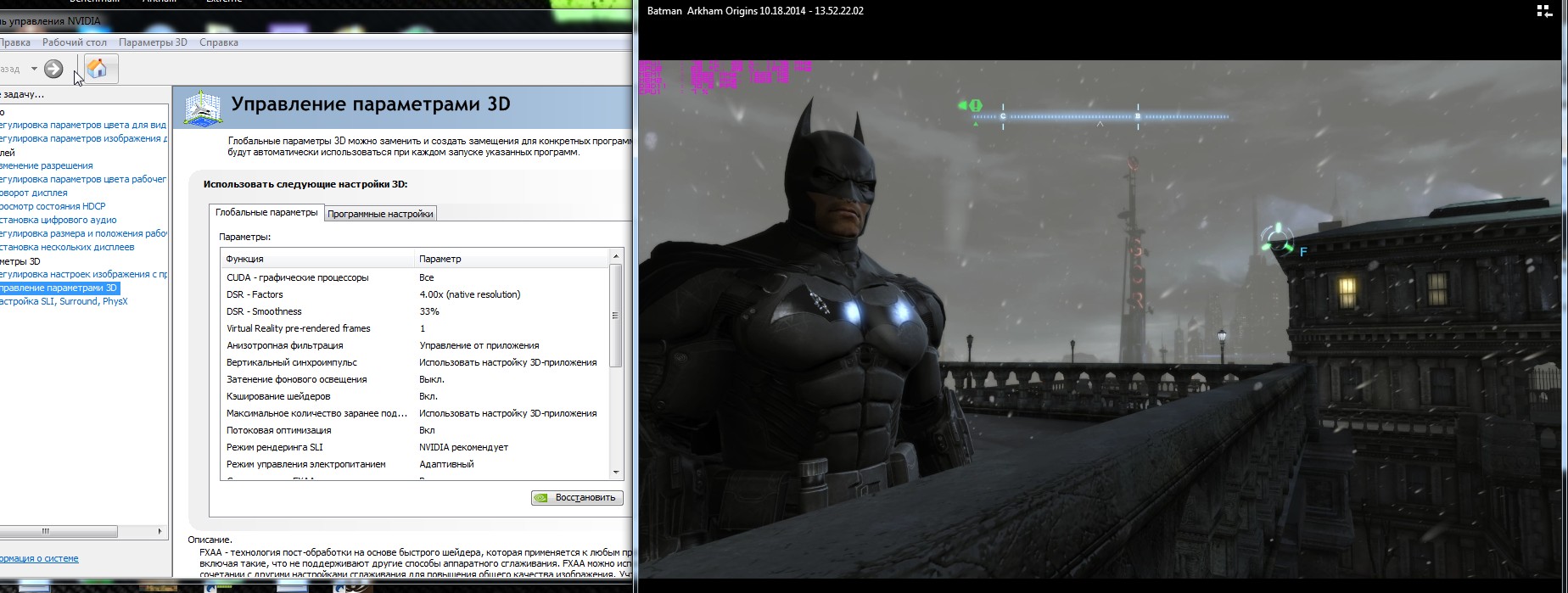Click the compact view icon in video player
The width and height of the screenshot is (1568, 593).
(1543, 11)
